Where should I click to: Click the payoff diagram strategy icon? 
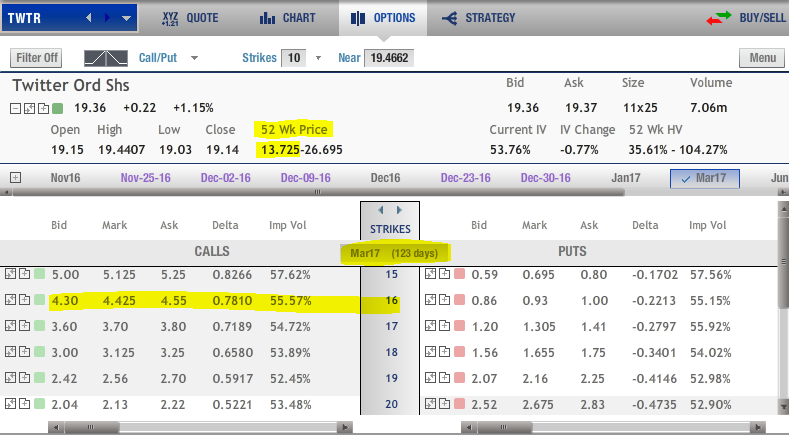click(x=106, y=58)
